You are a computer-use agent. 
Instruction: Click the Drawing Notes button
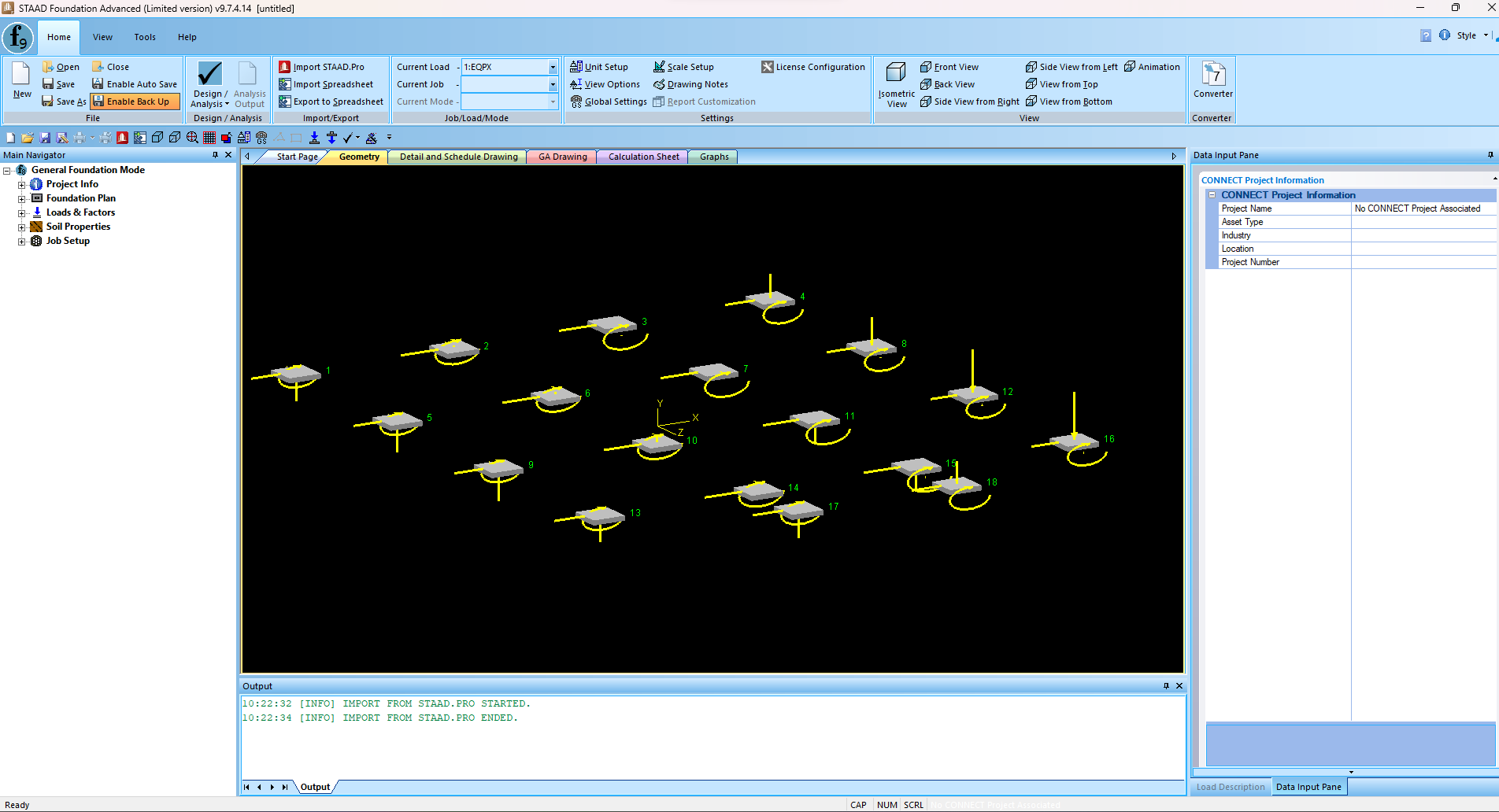690,84
